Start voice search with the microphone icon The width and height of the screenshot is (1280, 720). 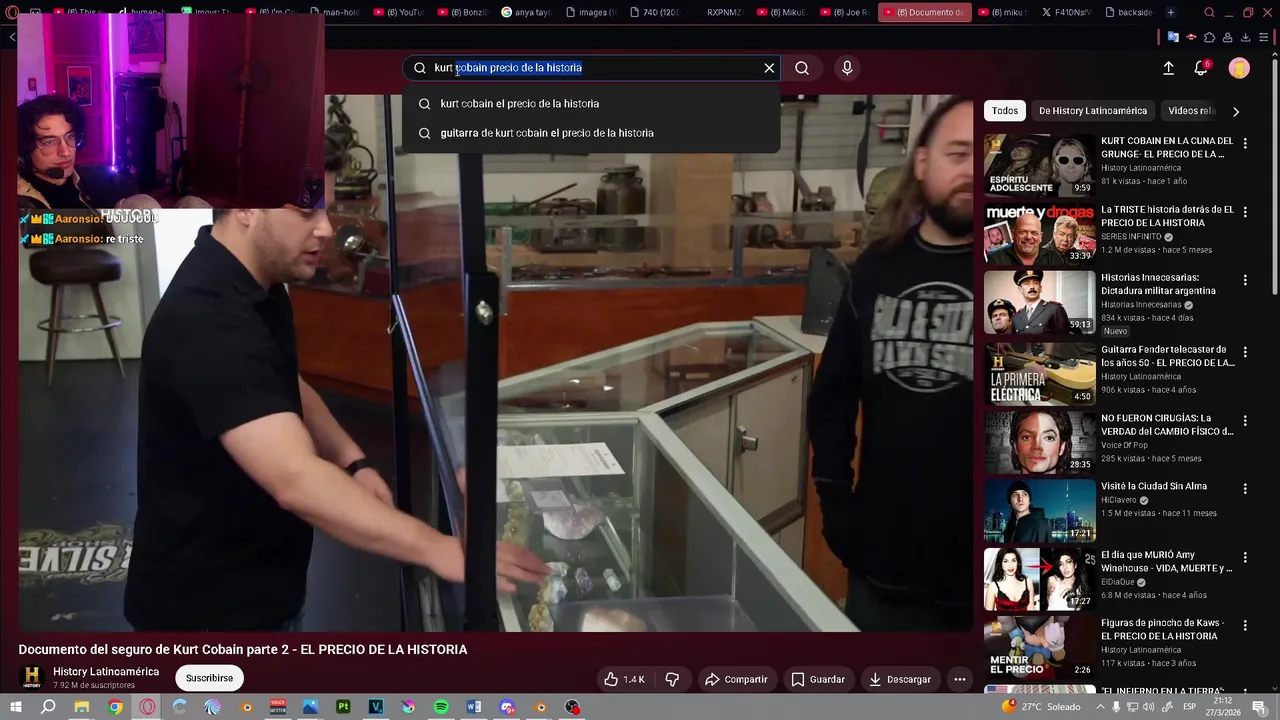coord(847,68)
